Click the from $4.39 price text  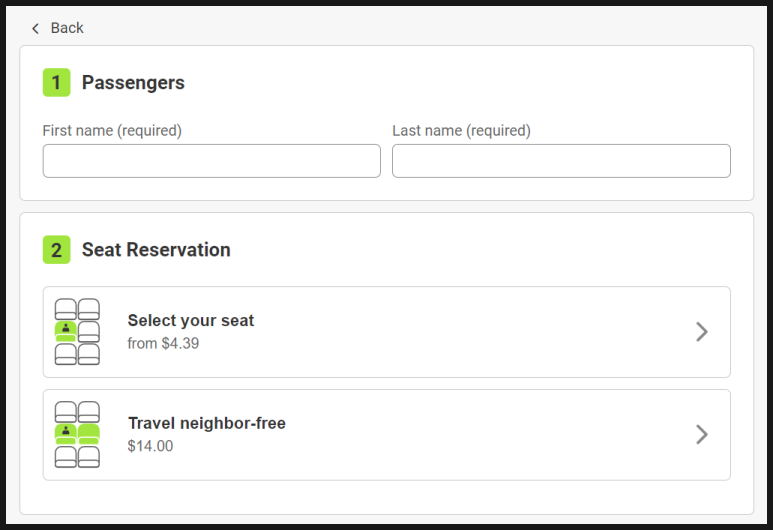[x=163, y=344]
